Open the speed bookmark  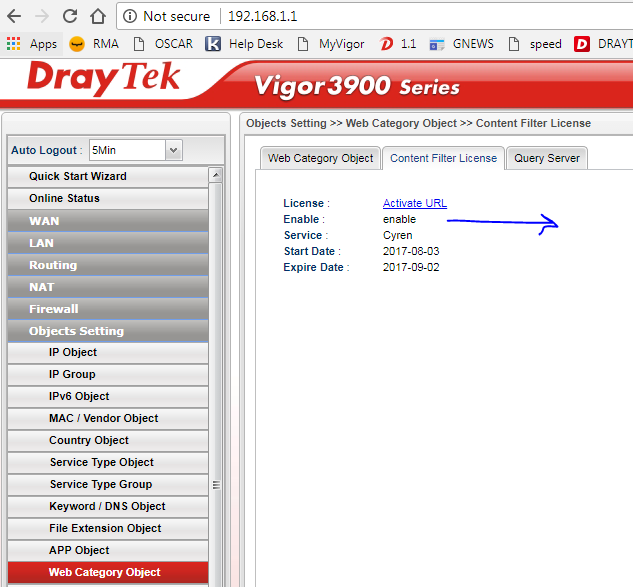click(535, 44)
